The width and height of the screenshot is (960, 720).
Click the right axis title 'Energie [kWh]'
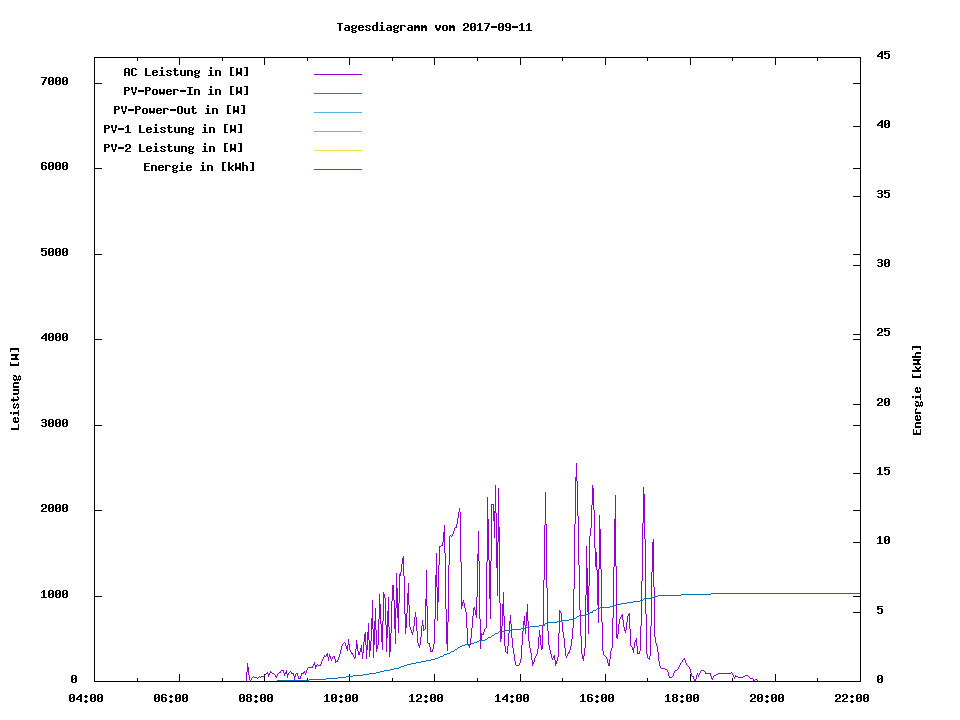(918, 390)
